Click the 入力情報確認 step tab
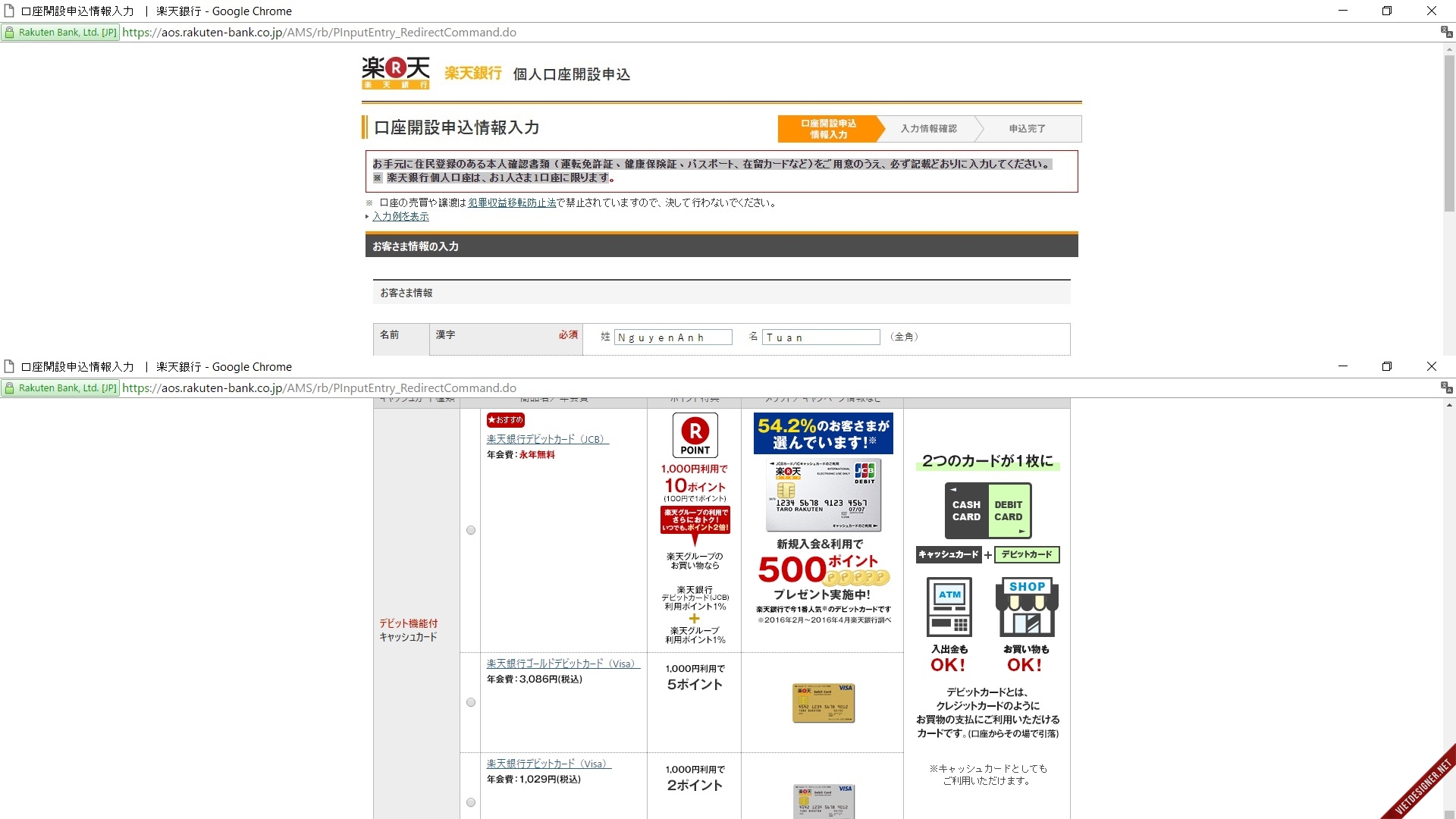Image resolution: width=1456 pixels, height=819 pixels. 929,129
